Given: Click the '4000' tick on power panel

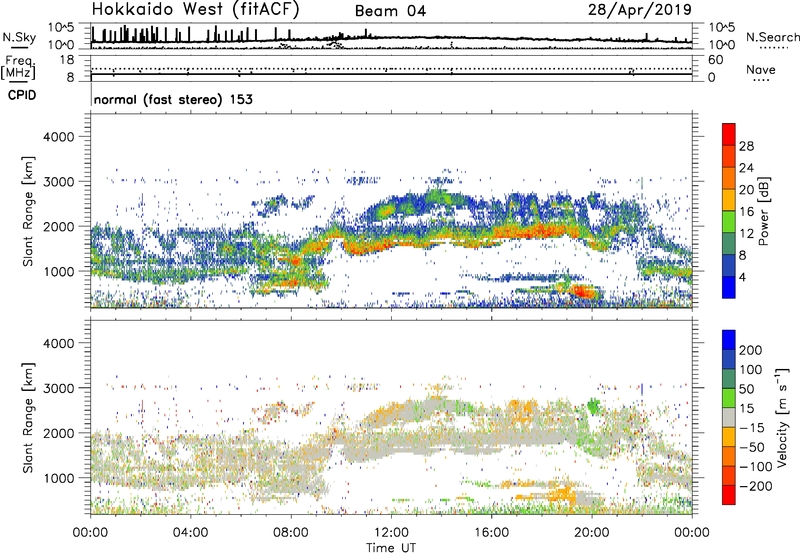Looking at the screenshot, I should 59,137.
